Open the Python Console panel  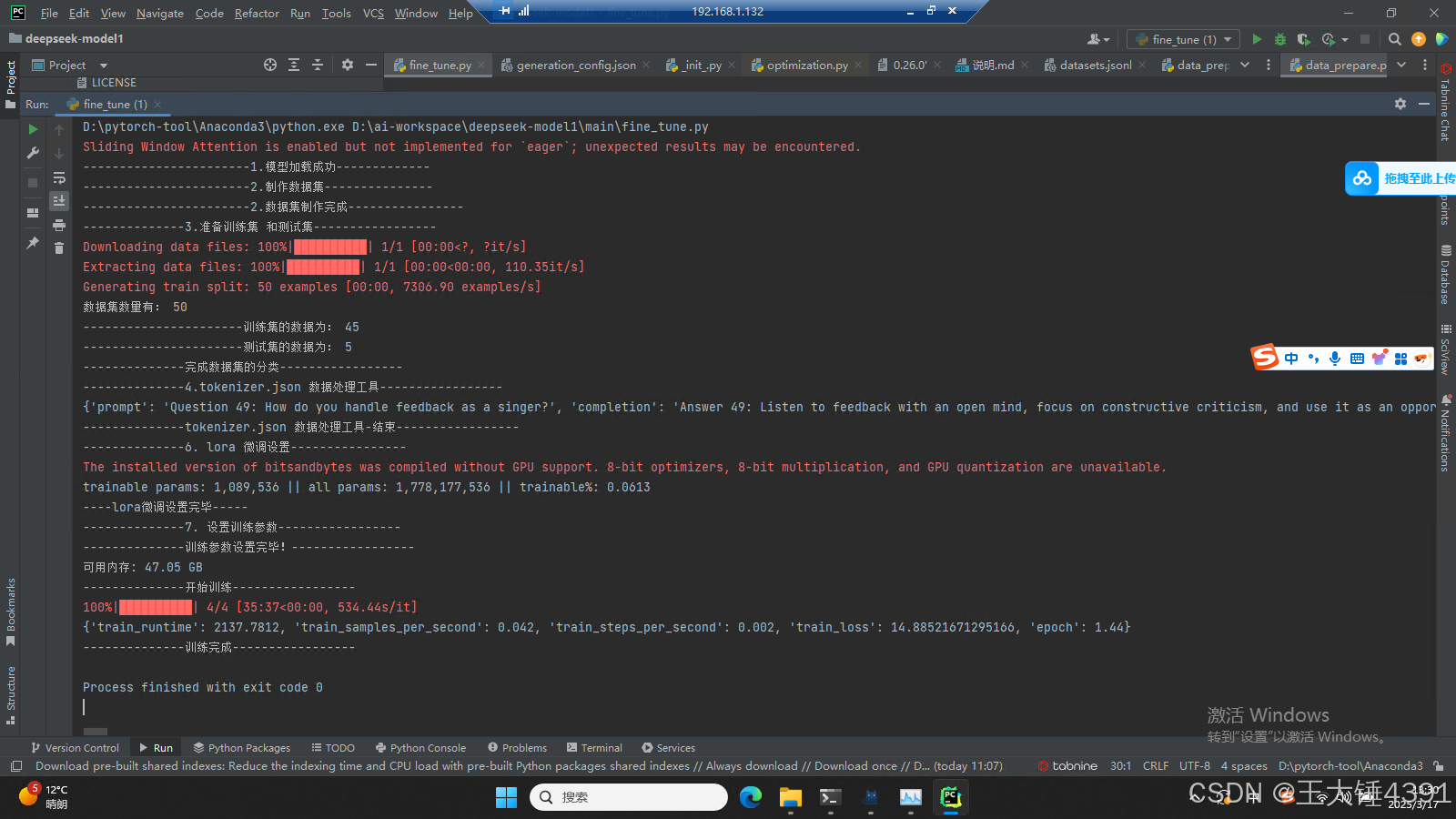pos(420,747)
